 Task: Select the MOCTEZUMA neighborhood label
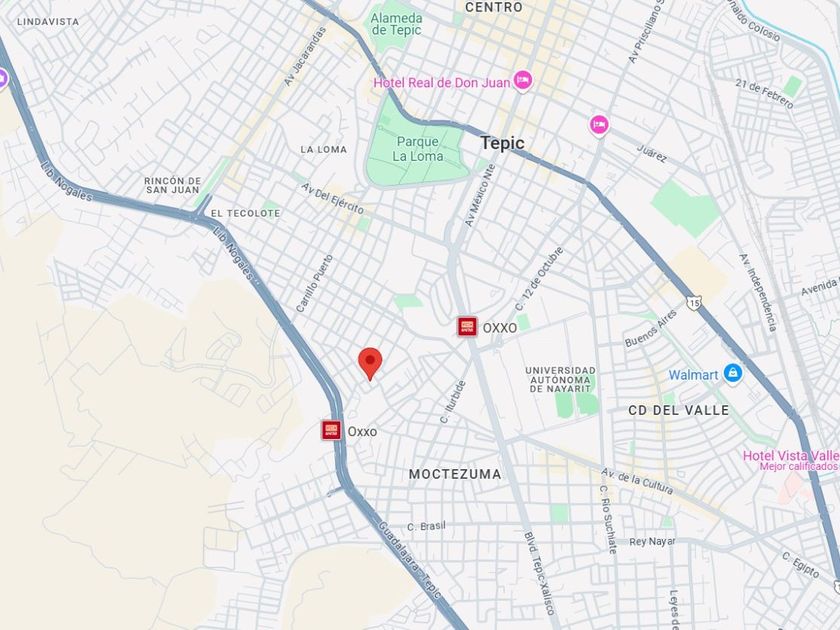tap(455, 474)
